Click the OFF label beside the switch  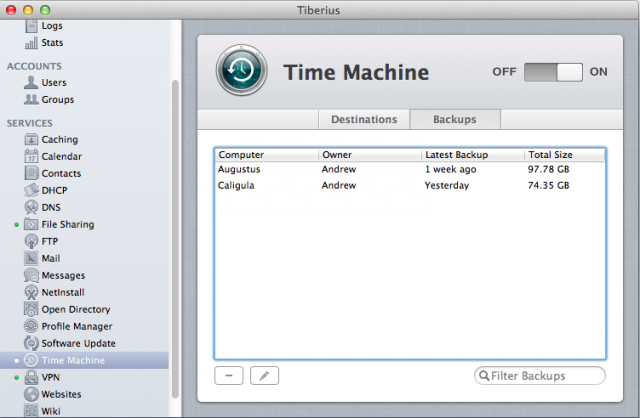tap(504, 72)
